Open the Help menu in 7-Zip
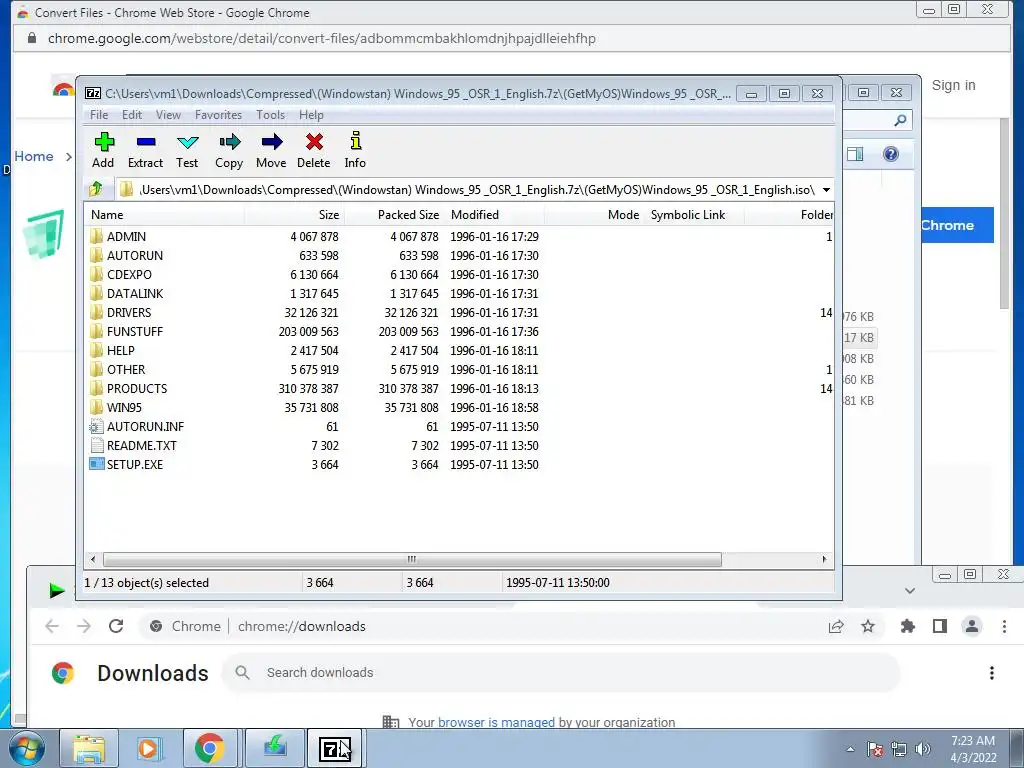This screenshot has width=1024, height=768. (312, 115)
